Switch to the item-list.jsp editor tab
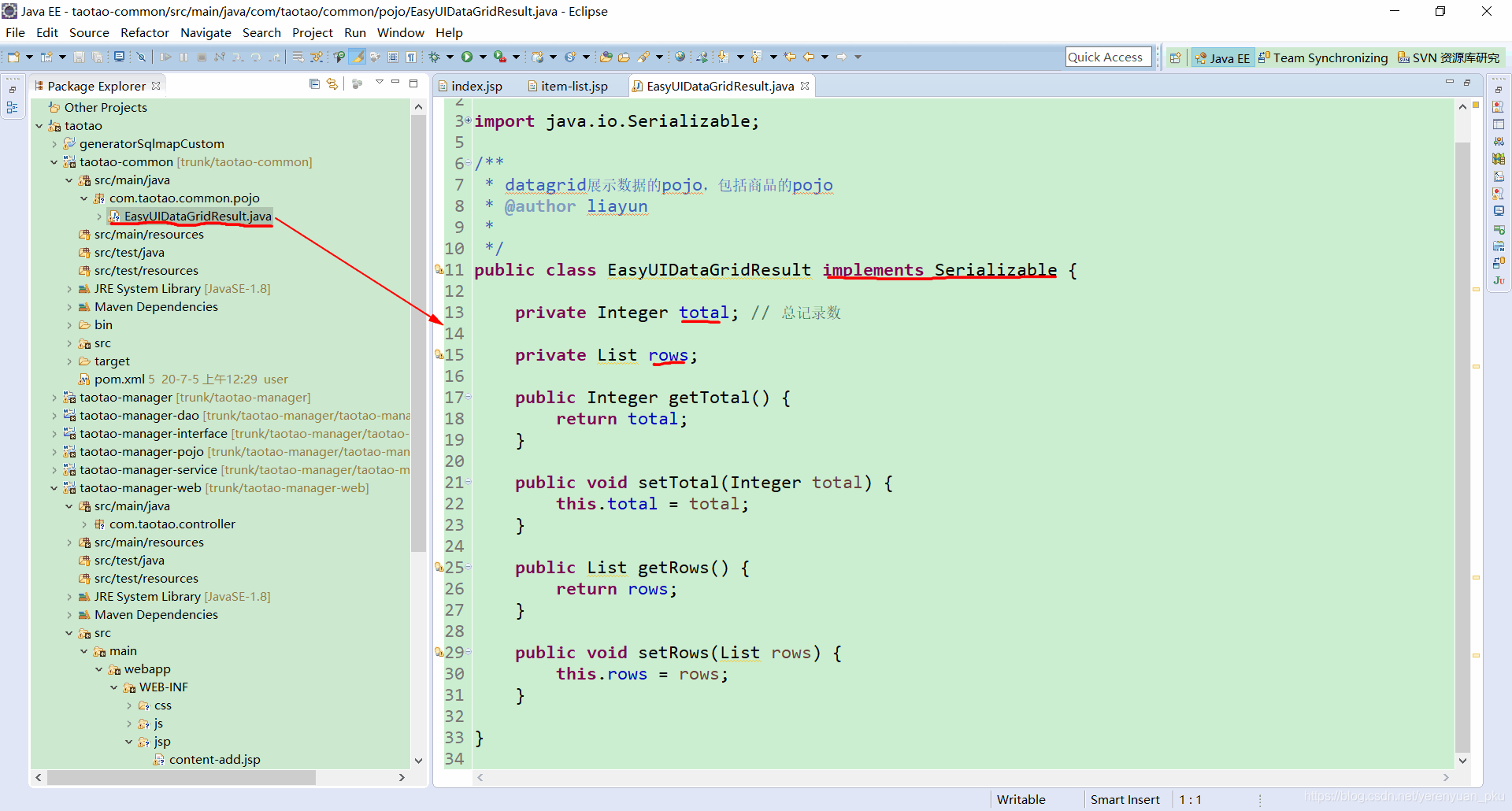This screenshot has width=1512, height=811. pos(567,86)
